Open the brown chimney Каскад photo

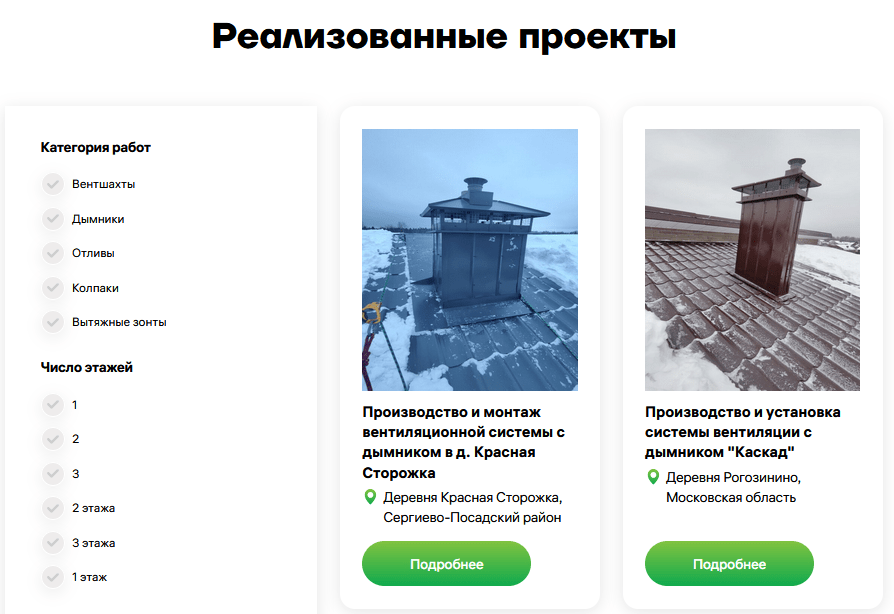(752, 260)
